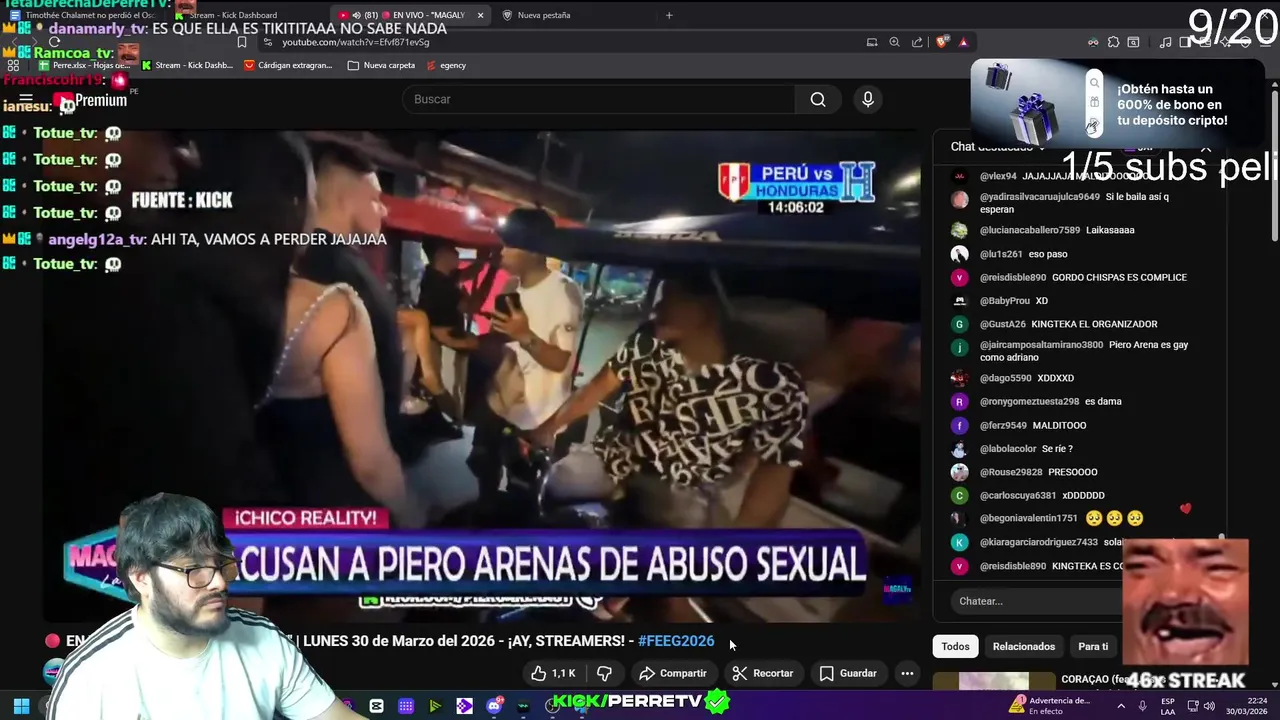This screenshot has height=720, width=1280.
Task: Open Cárdigan extragran... bookmark
Action: click(x=288, y=65)
